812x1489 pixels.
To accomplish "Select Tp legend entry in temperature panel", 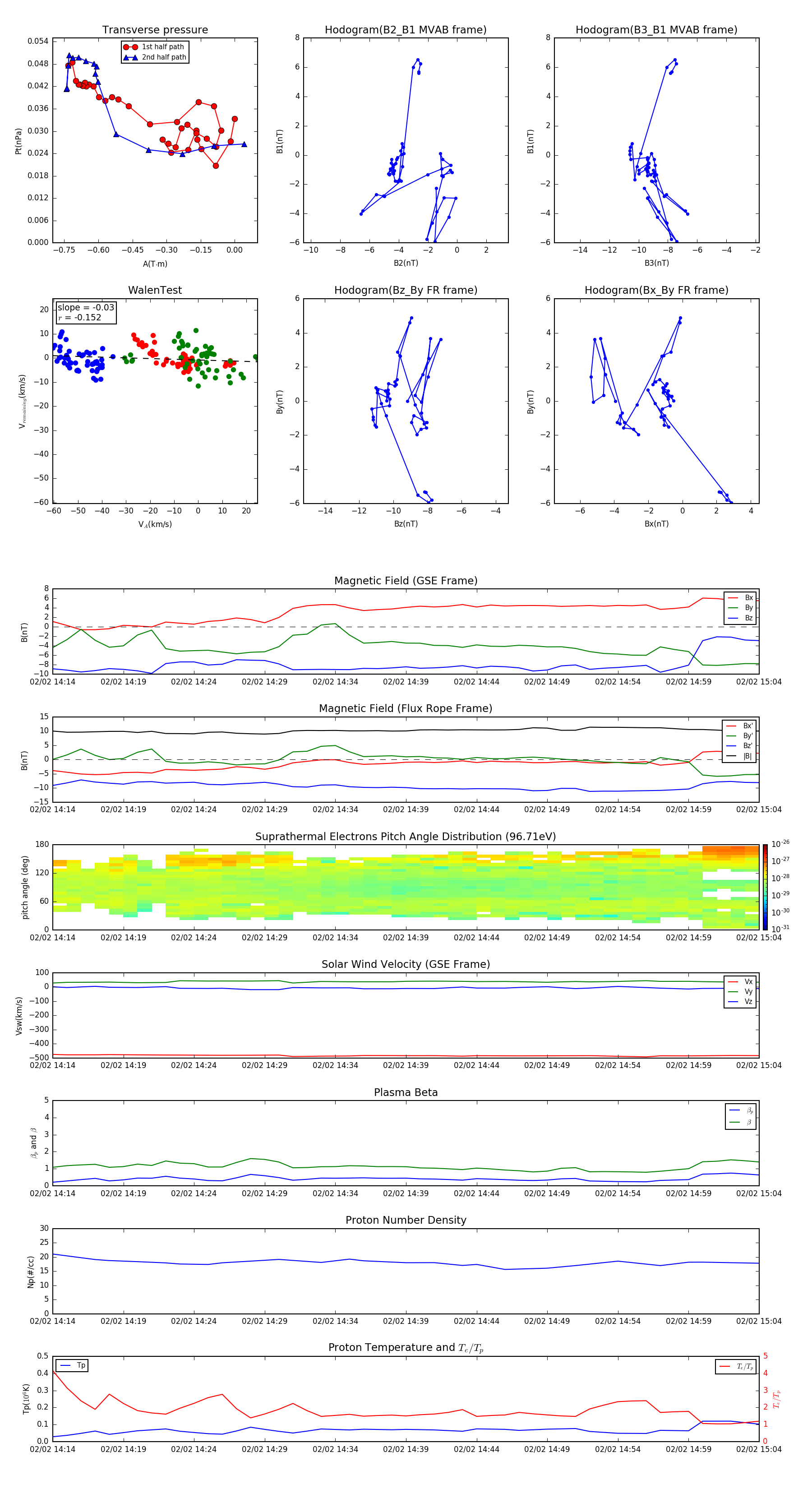I will (72, 1365).
